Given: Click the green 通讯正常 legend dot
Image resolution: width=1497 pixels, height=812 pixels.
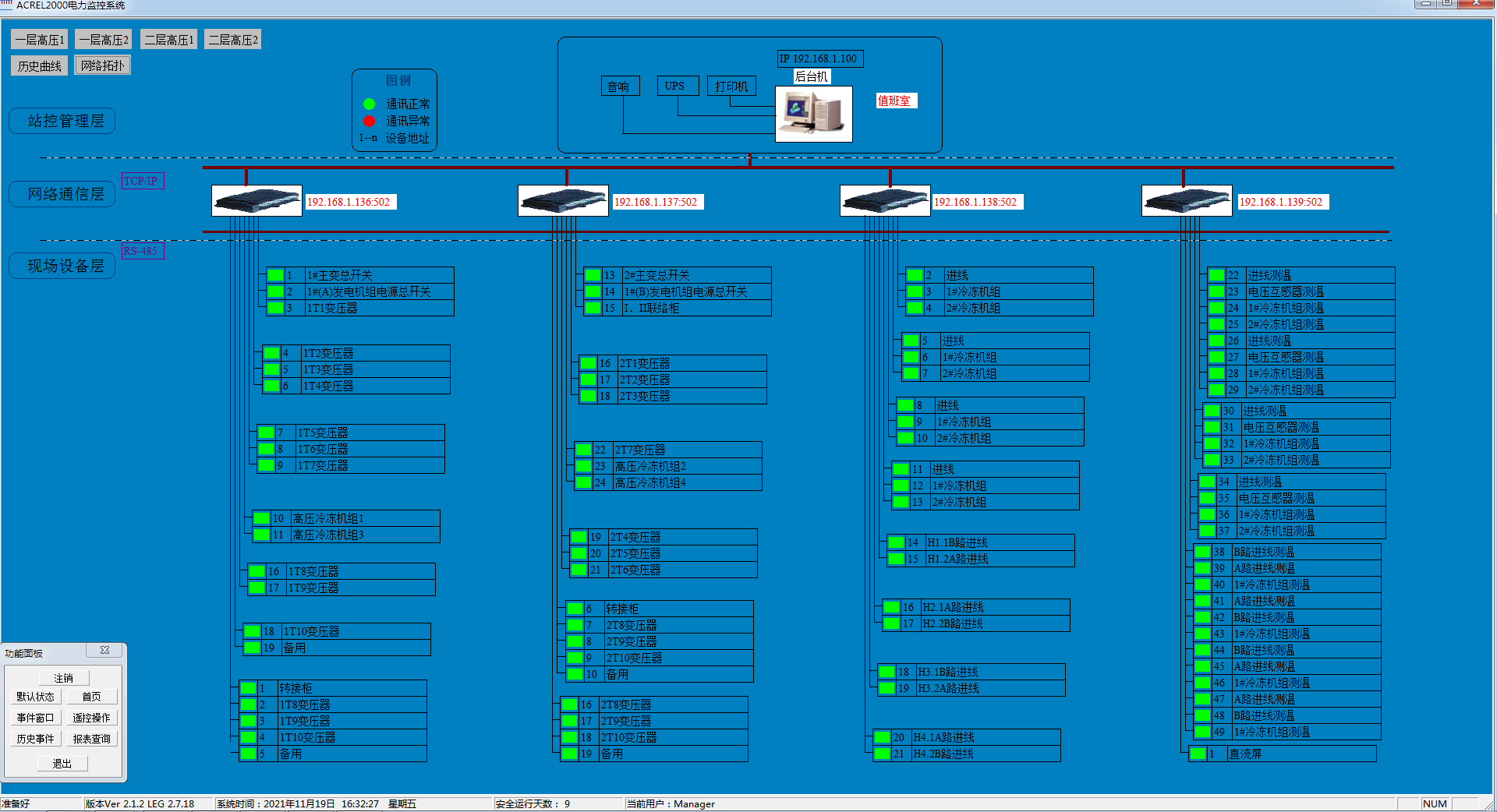Looking at the screenshot, I should click(370, 104).
